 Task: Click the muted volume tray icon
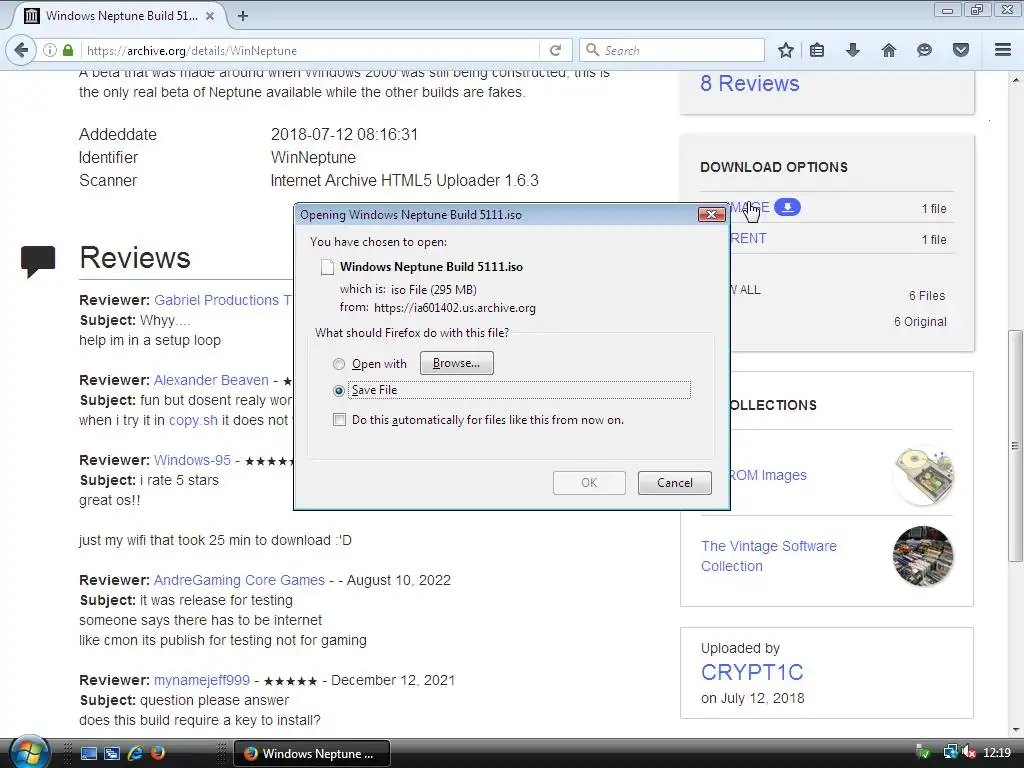coord(969,753)
